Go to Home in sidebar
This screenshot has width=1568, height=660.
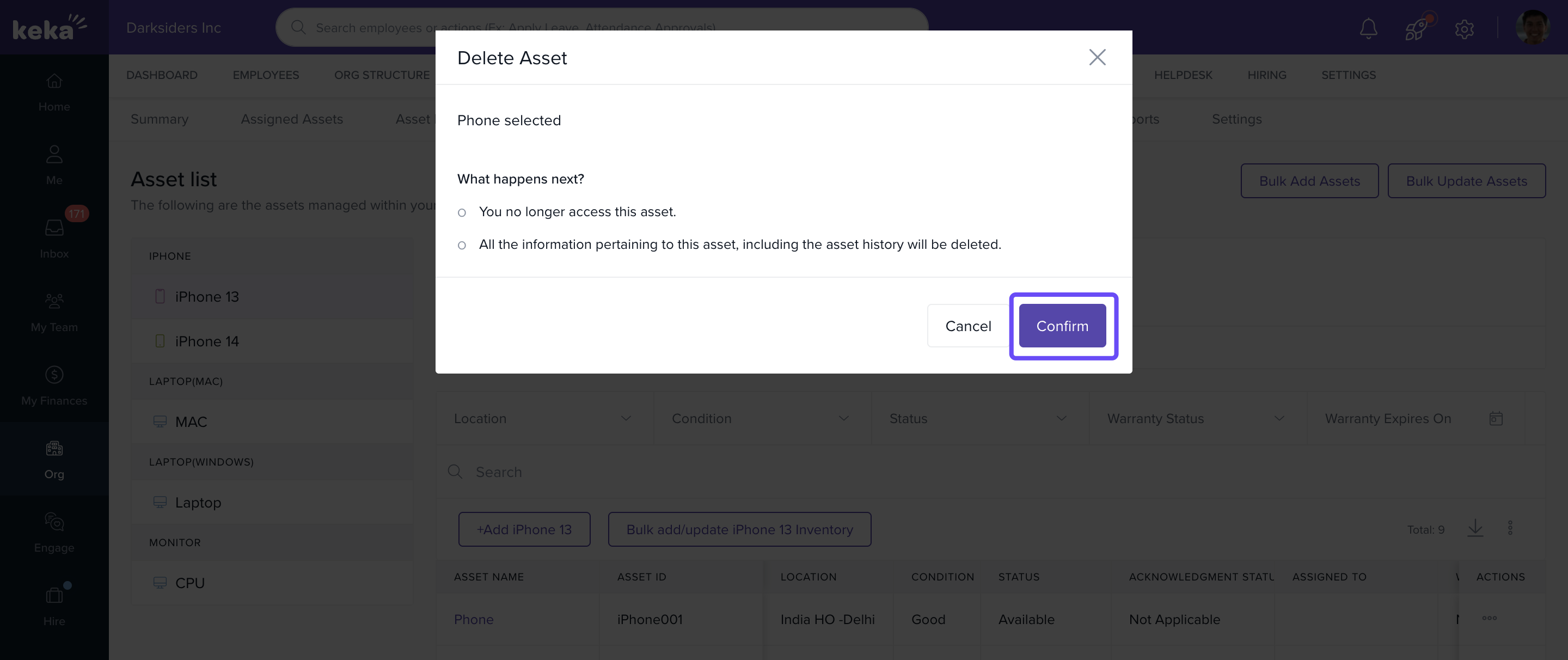(x=54, y=91)
